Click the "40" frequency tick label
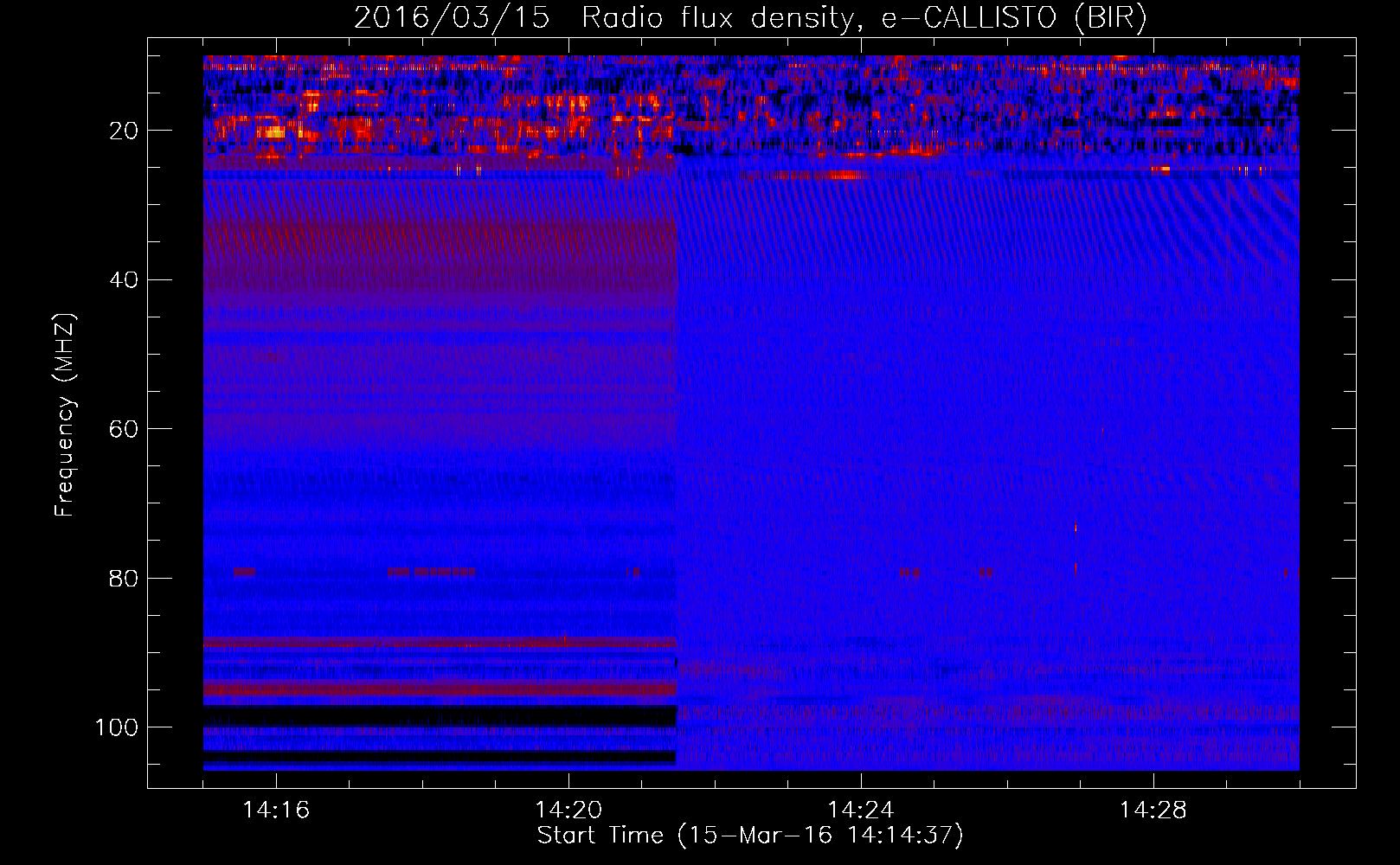The image size is (1400, 865). coord(125,280)
